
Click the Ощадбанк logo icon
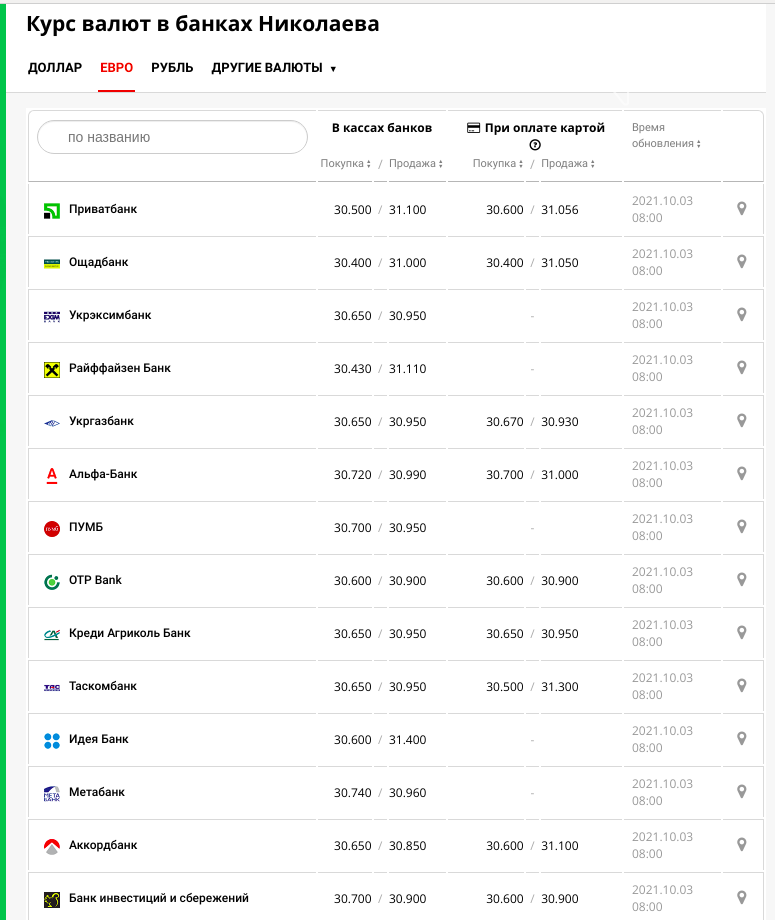[52, 263]
